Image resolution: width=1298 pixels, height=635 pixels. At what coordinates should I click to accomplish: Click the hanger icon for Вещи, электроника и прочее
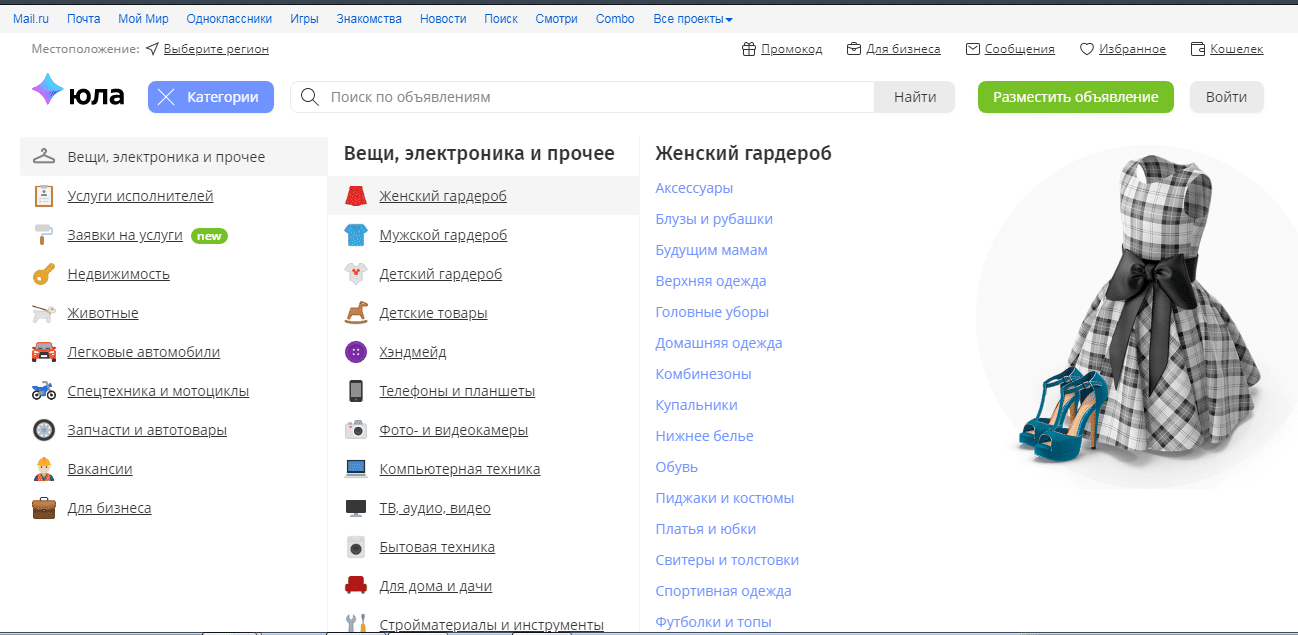point(44,157)
